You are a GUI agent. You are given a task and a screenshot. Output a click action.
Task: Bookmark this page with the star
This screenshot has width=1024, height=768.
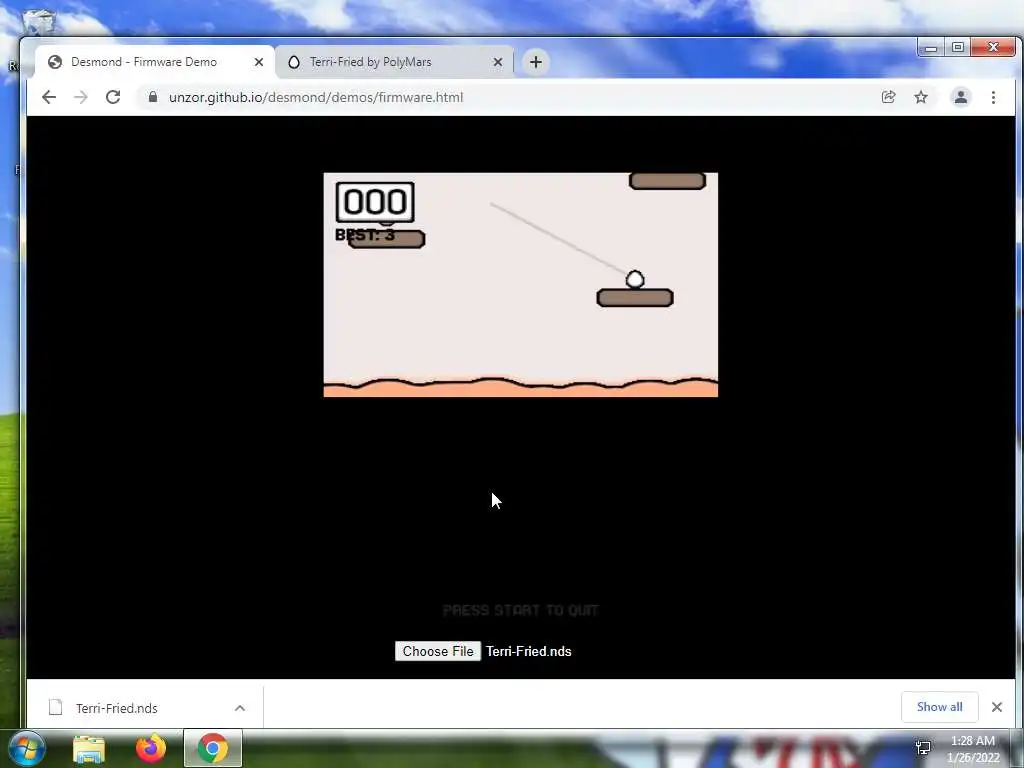click(921, 97)
